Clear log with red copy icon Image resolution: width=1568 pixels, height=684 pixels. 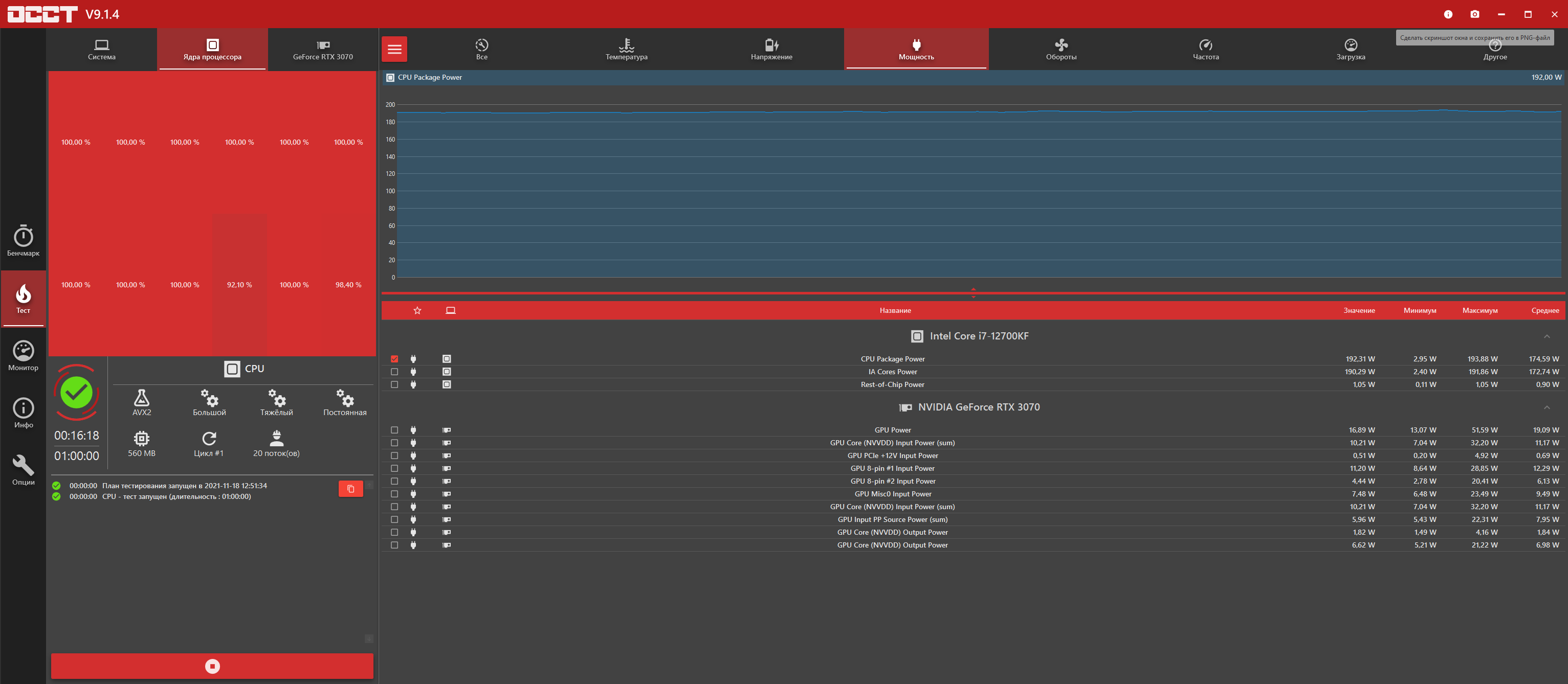click(350, 489)
